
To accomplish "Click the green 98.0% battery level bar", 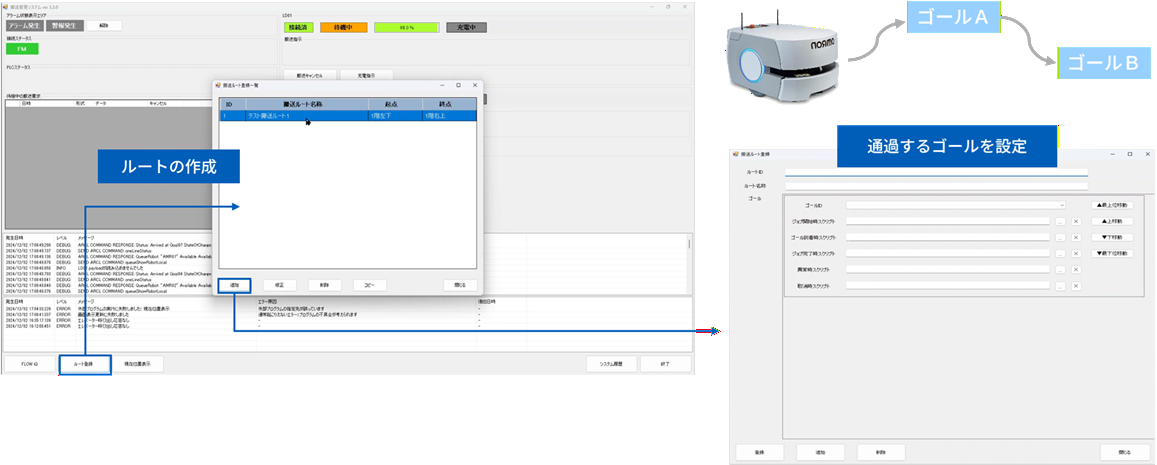I will (x=406, y=28).
